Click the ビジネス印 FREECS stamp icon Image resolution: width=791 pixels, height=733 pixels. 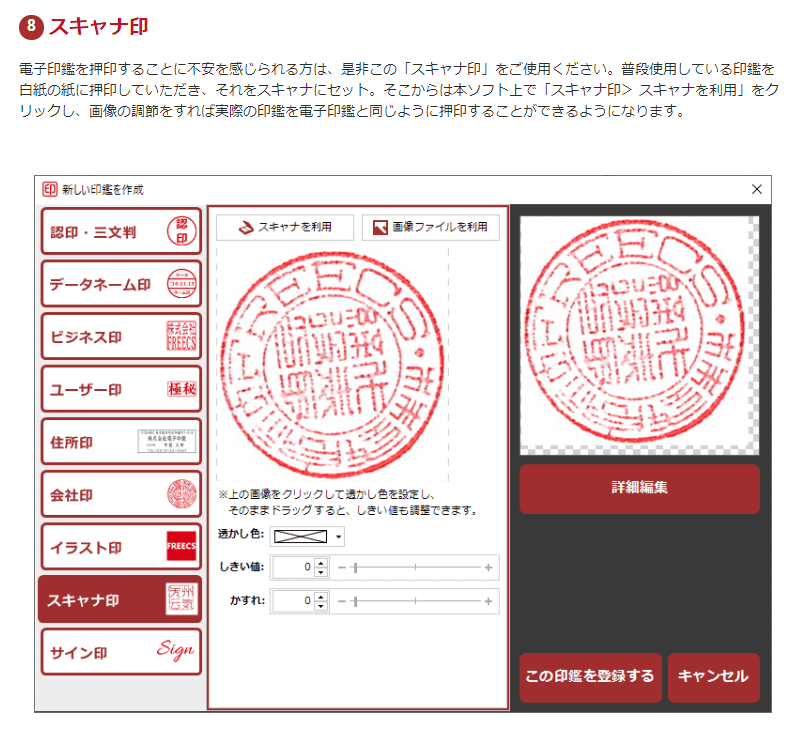pos(181,336)
